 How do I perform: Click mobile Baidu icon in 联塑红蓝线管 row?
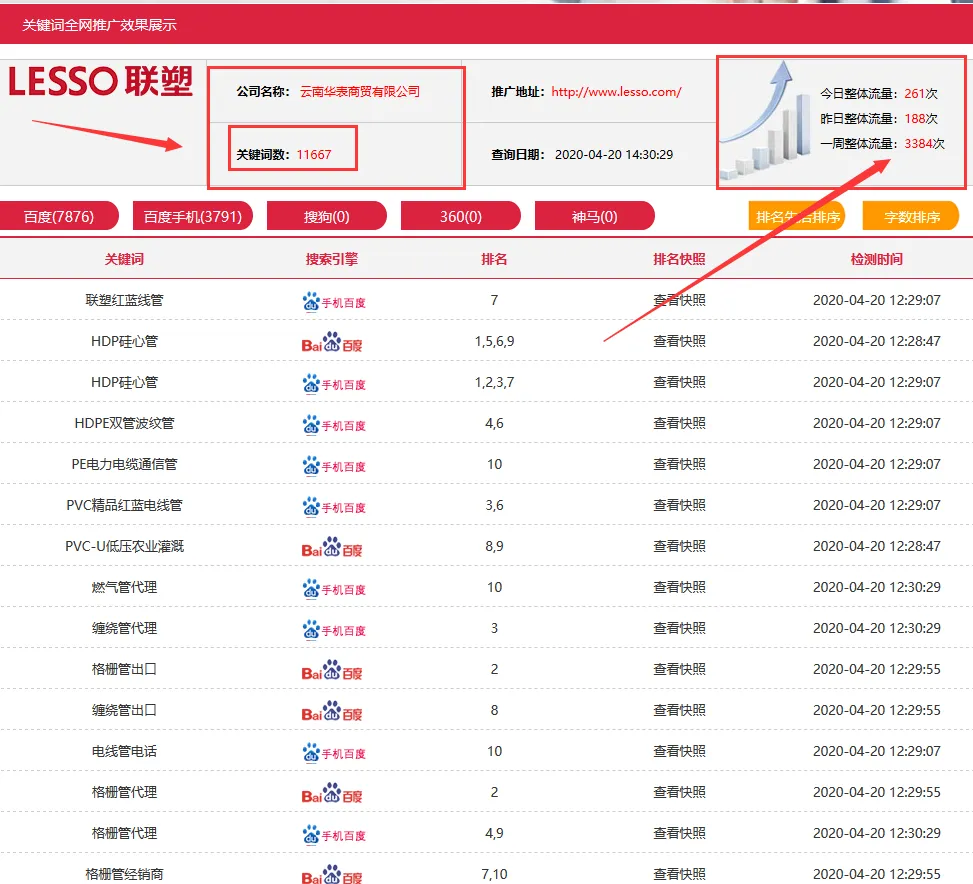coord(333,301)
